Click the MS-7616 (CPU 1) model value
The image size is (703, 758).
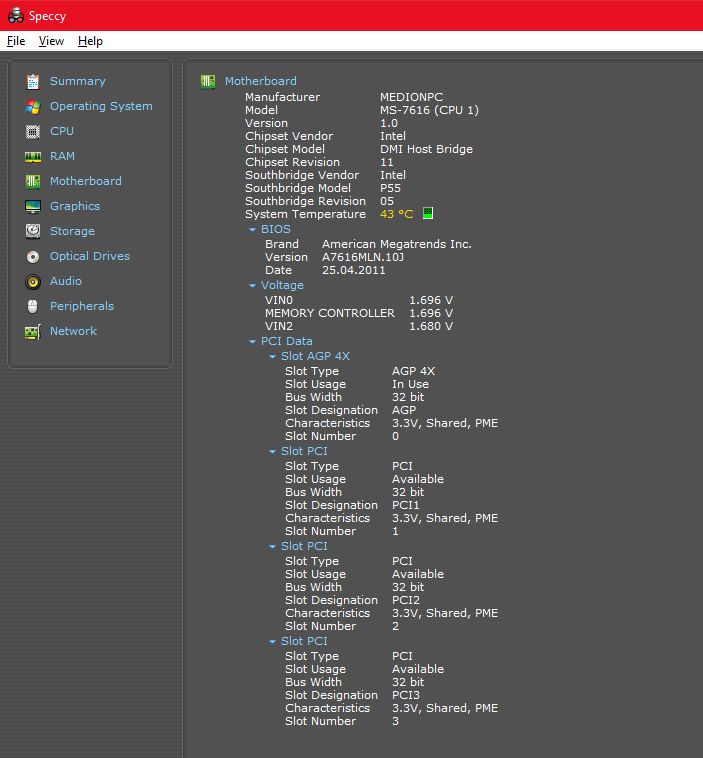(x=429, y=110)
